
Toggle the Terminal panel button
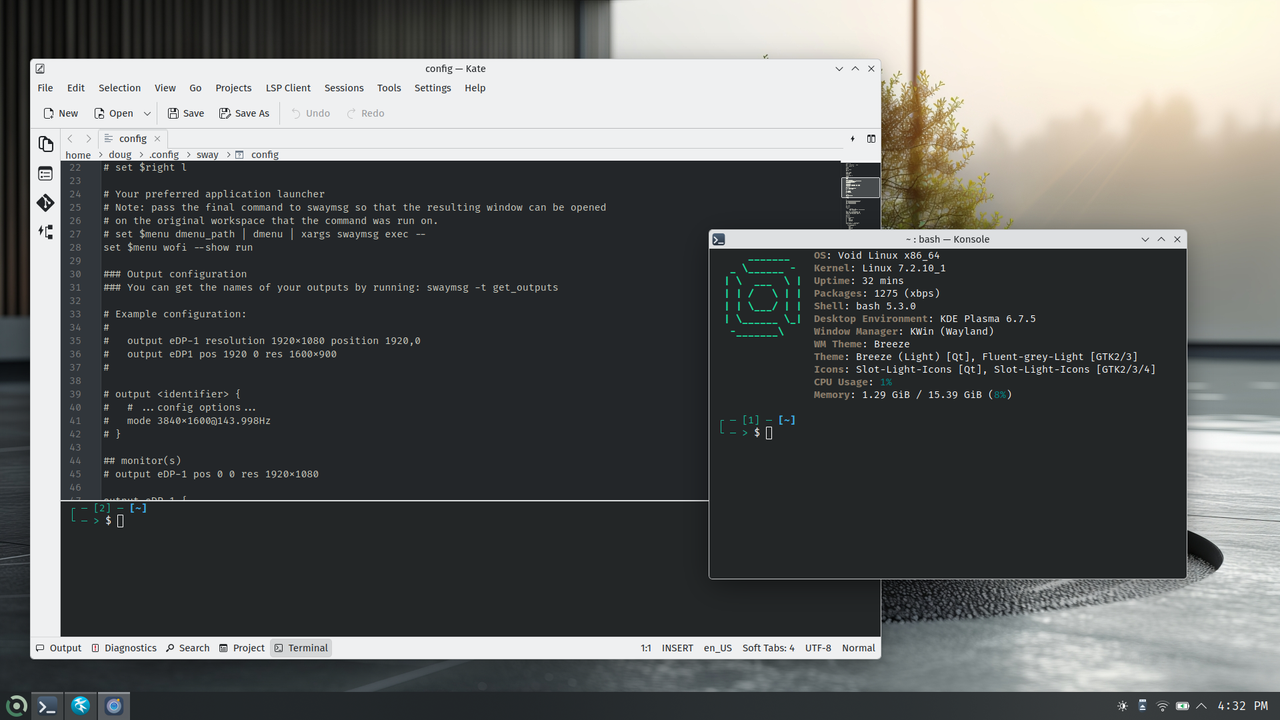click(301, 648)
